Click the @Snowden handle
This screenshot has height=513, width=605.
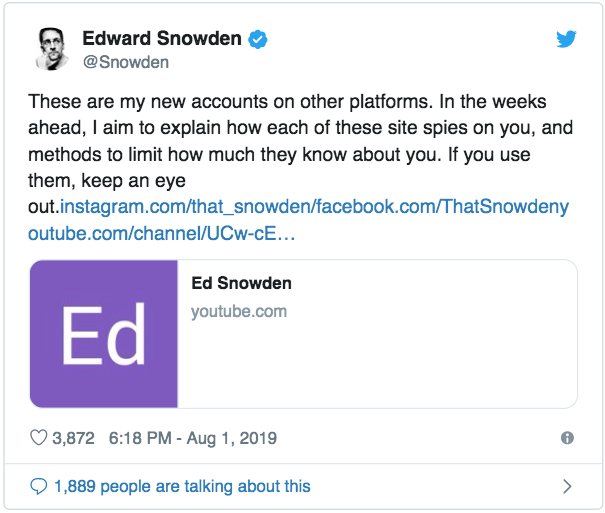pyautogui.click(x=126, y=62)
